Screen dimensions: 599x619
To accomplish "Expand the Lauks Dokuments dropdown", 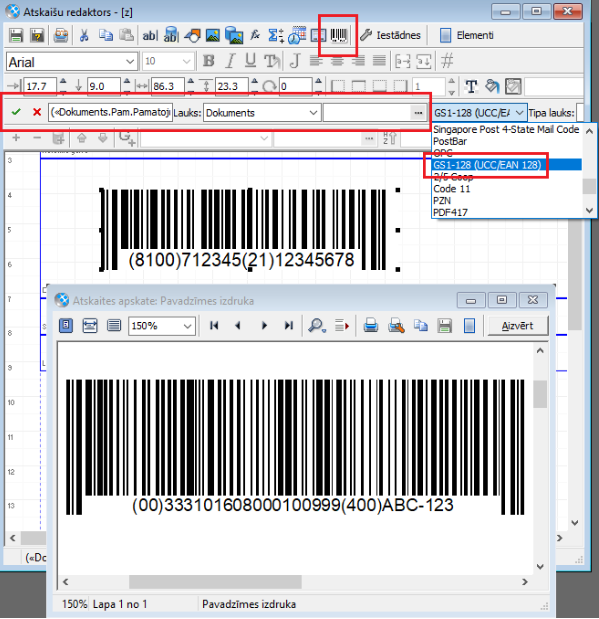I will coord(261,113).
